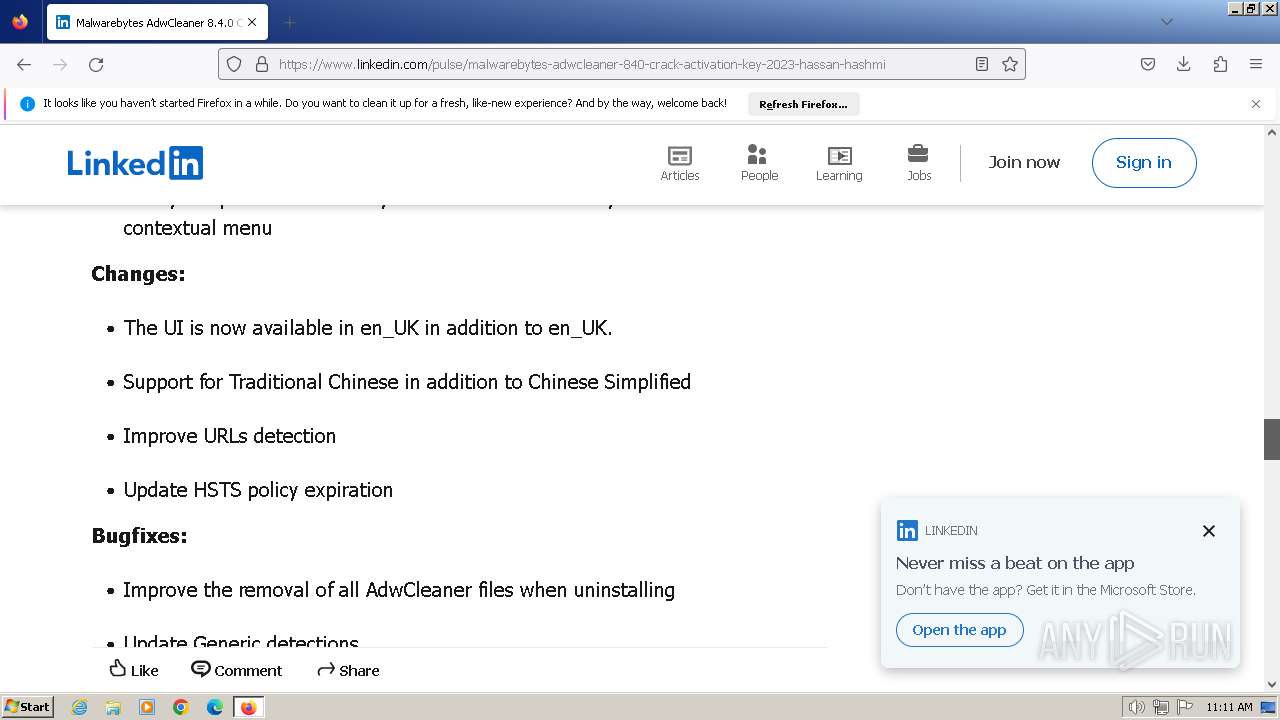This screenshot has width=1280, height=720.
Task: Toggle reader view for this page
Action: coord(982,64)
